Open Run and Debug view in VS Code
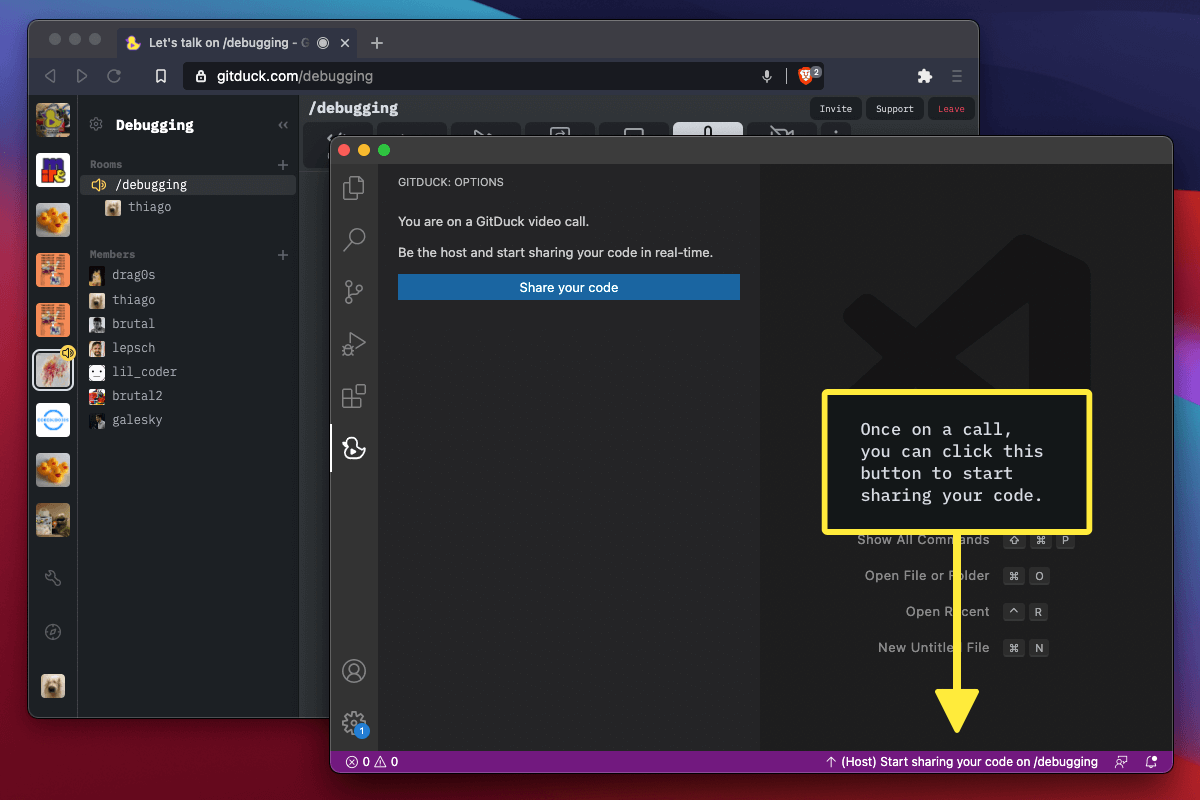 tap(354, 344)
